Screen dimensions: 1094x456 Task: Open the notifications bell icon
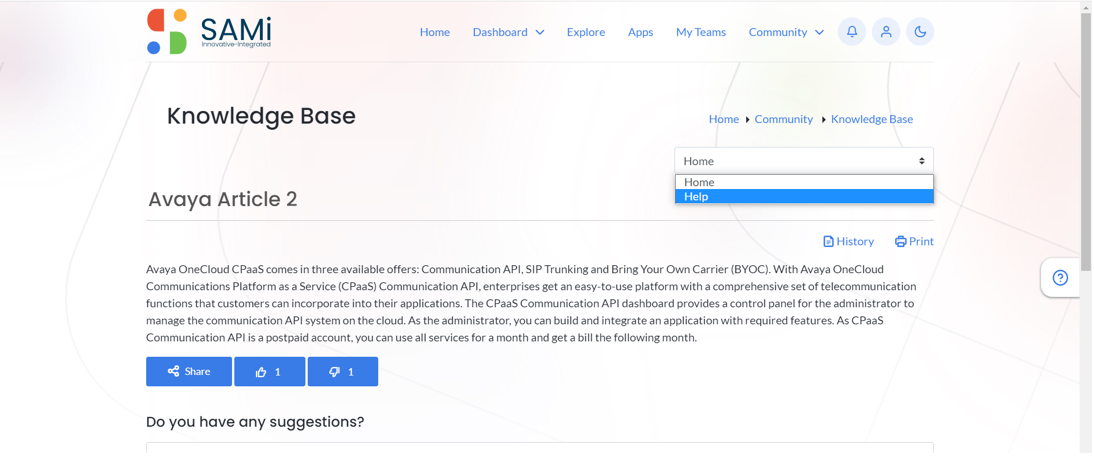click(x=852, y=32)
